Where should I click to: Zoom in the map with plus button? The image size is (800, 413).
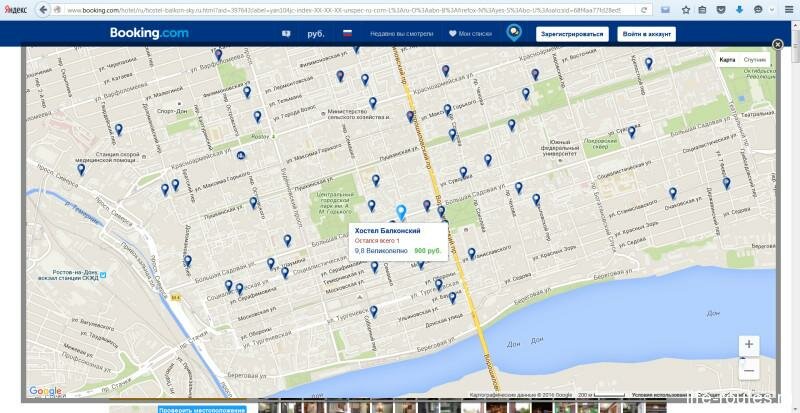tap(749, 345)
